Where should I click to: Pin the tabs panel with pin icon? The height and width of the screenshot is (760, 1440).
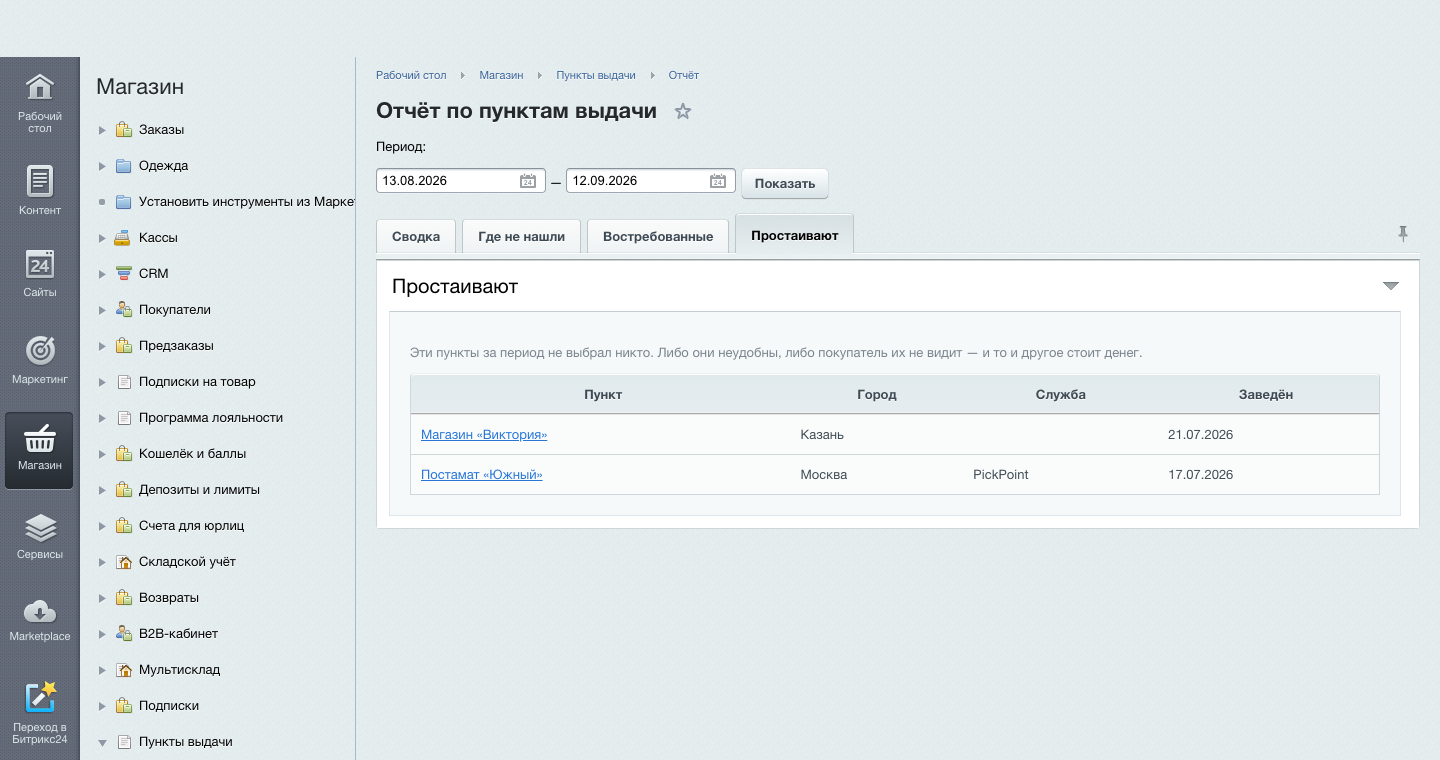coord(1403,234)
